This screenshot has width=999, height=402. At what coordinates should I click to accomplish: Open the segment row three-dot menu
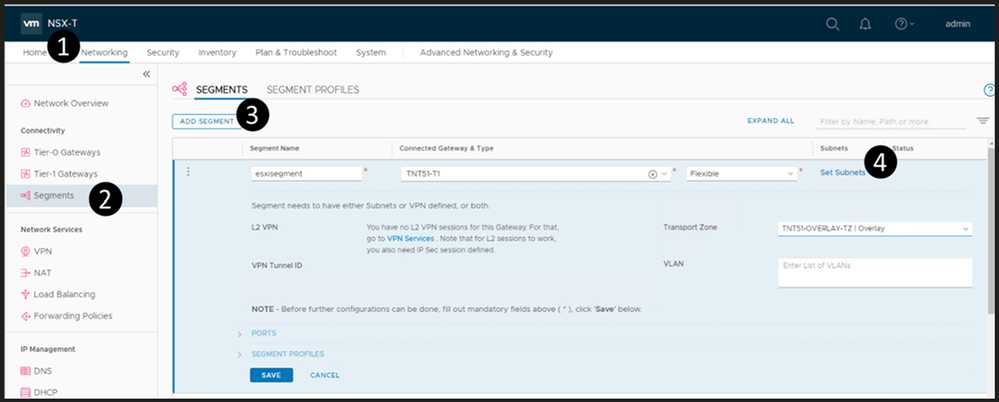click(x=188, y=172)
